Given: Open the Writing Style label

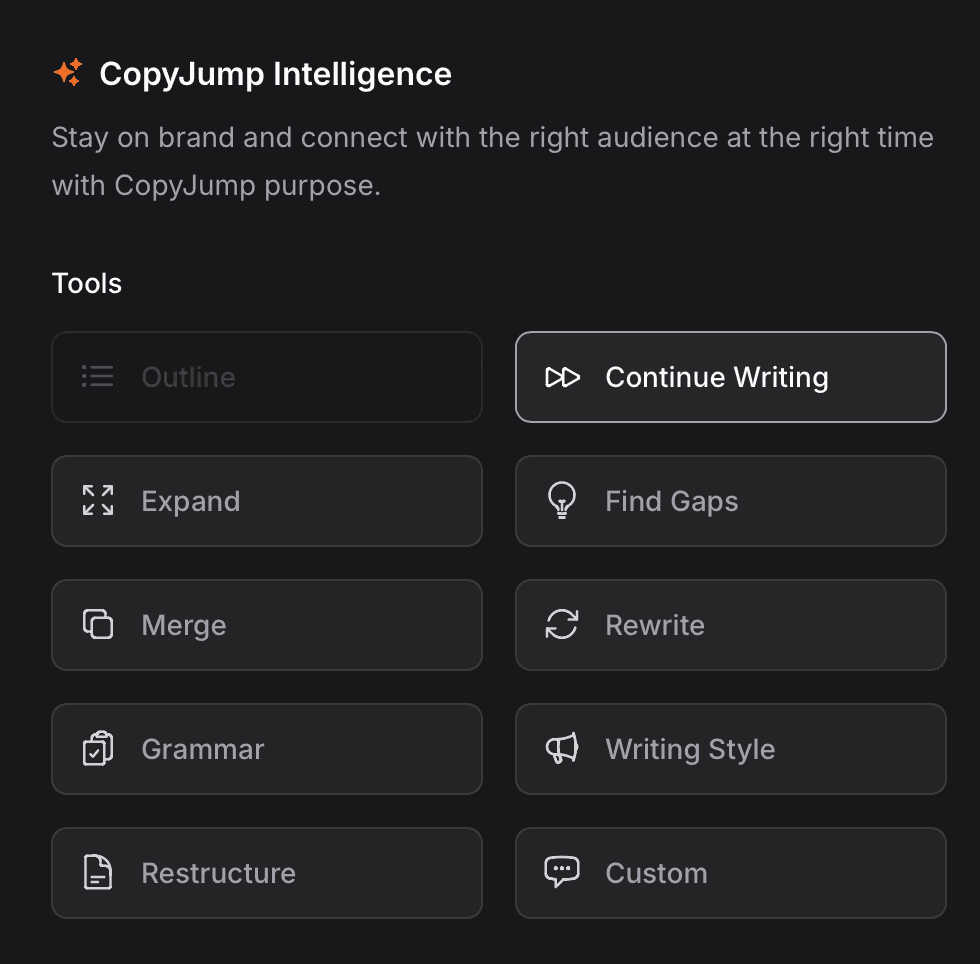Looking at the screenshot, I should tap(690, 749).
